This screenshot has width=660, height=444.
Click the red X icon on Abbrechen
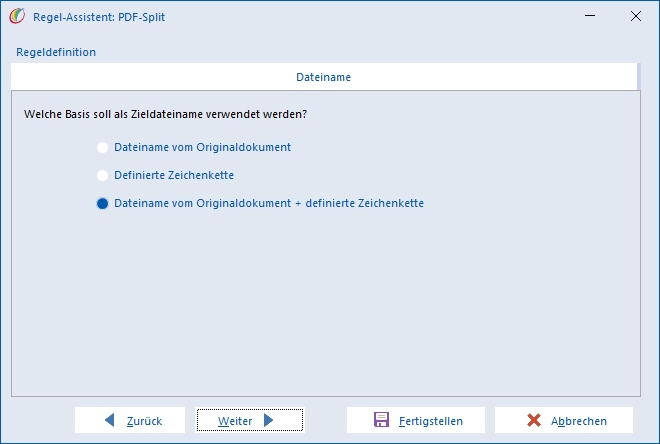point(534,420)
